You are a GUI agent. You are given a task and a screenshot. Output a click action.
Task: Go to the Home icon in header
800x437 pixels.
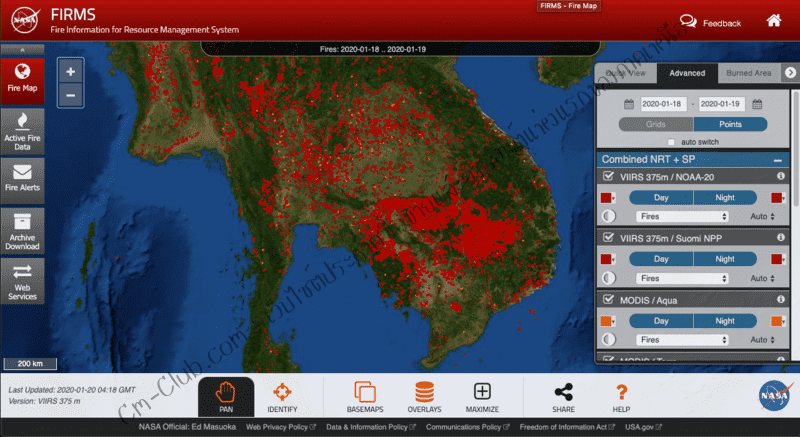(774, 20)
